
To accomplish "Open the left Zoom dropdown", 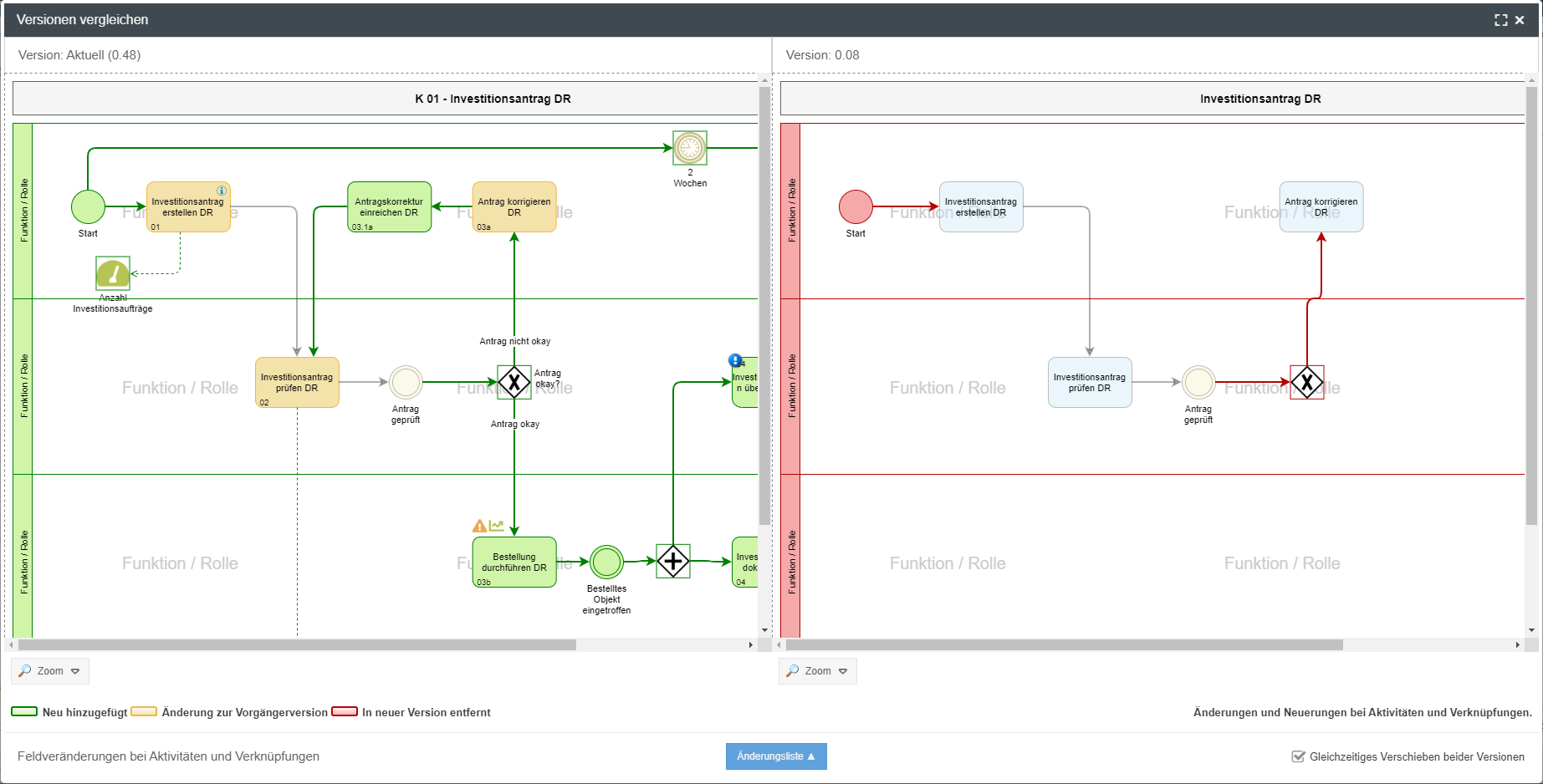I will click(x=50, y=671).
